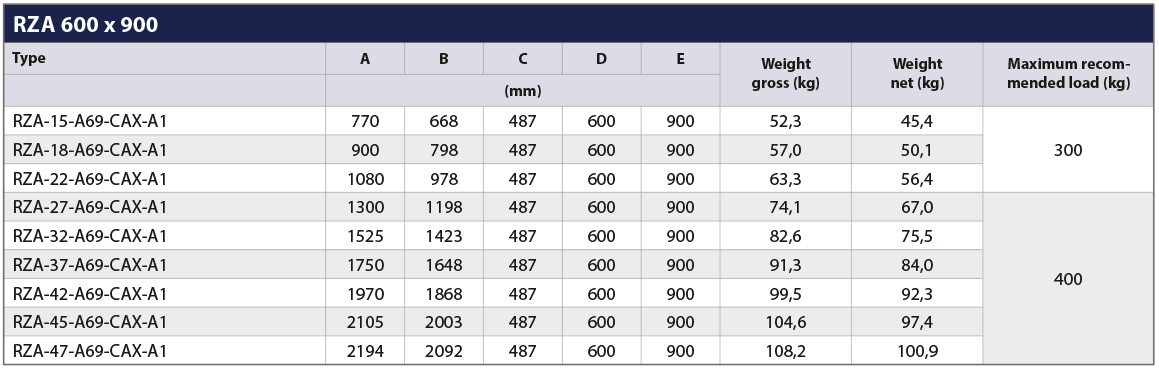Click the maximum load value 300

tap(1068, 150)
